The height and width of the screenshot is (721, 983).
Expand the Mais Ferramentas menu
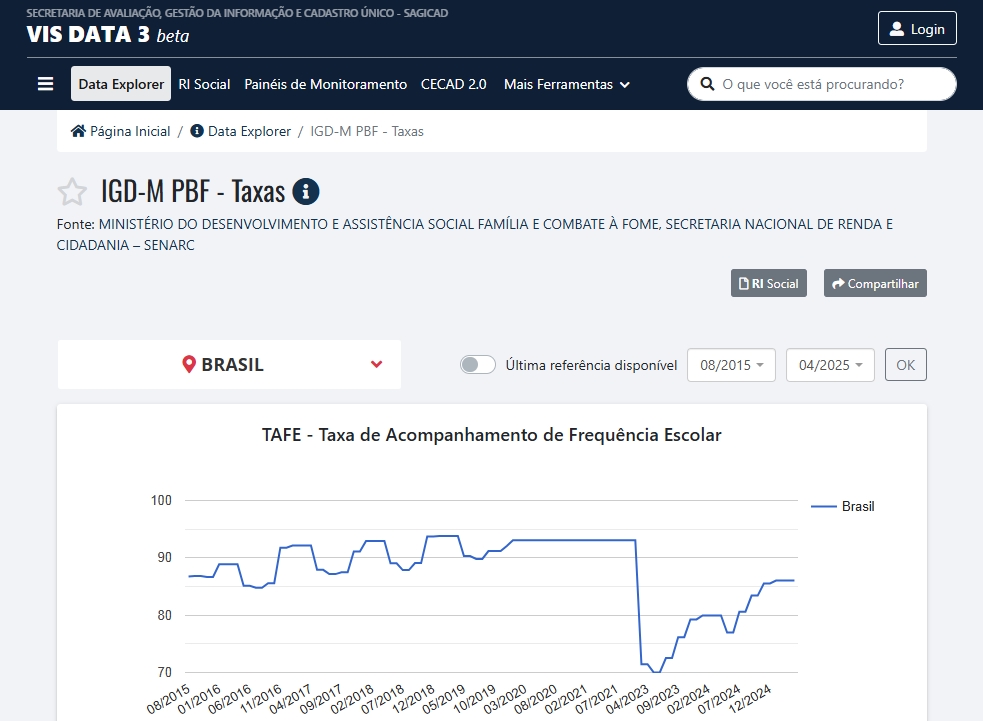click(566, 84)
